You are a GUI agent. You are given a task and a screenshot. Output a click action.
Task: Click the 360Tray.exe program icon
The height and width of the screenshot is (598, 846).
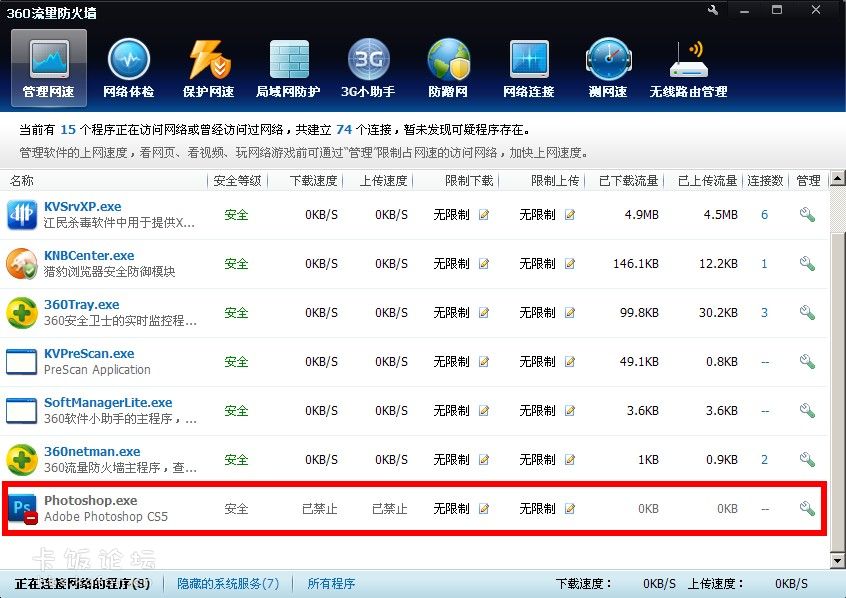(22, 313)
